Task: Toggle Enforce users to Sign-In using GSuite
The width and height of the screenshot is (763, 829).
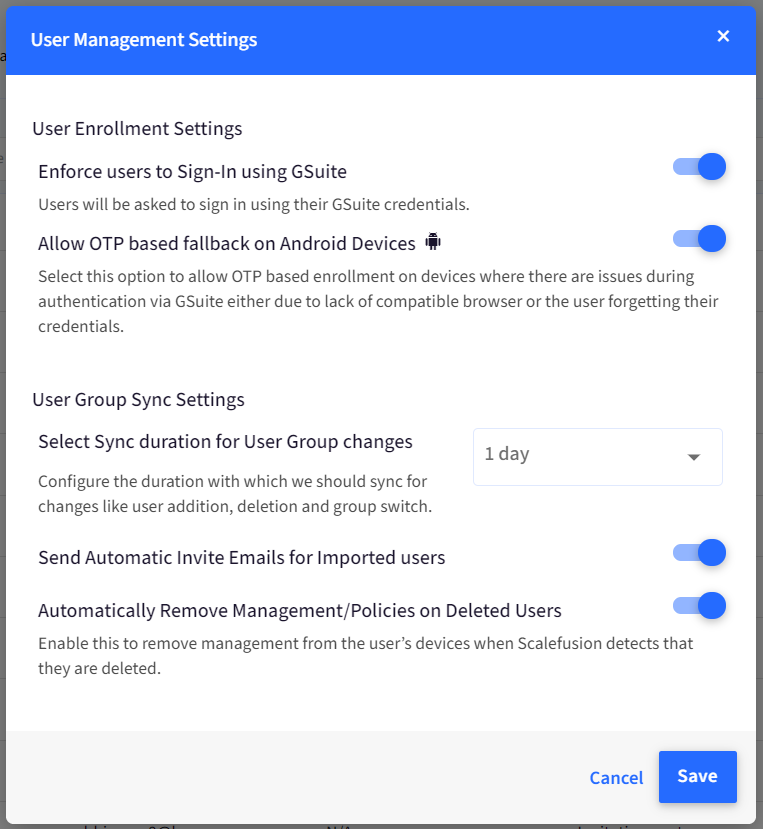Action: pyautogui.click(x=699, y=167)
